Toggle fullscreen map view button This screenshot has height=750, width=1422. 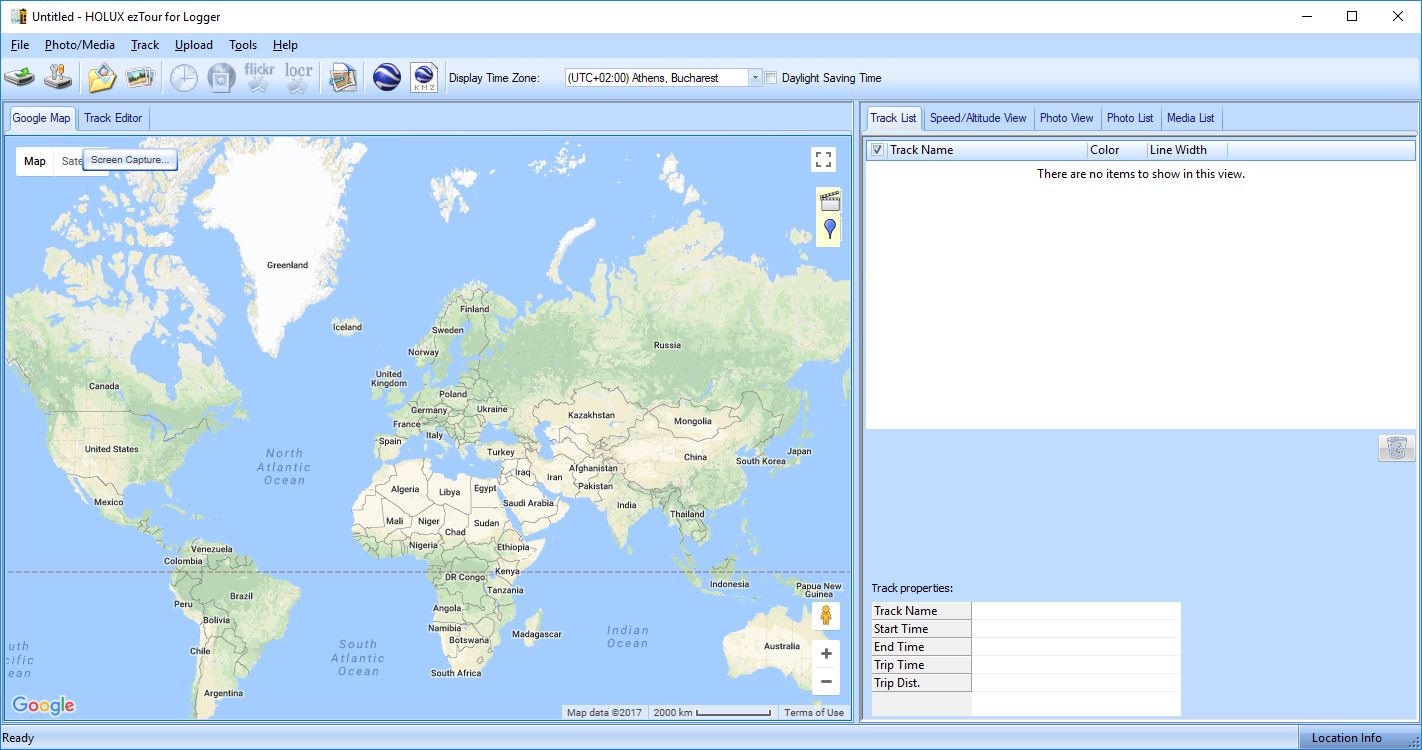[x=823, y=160]
